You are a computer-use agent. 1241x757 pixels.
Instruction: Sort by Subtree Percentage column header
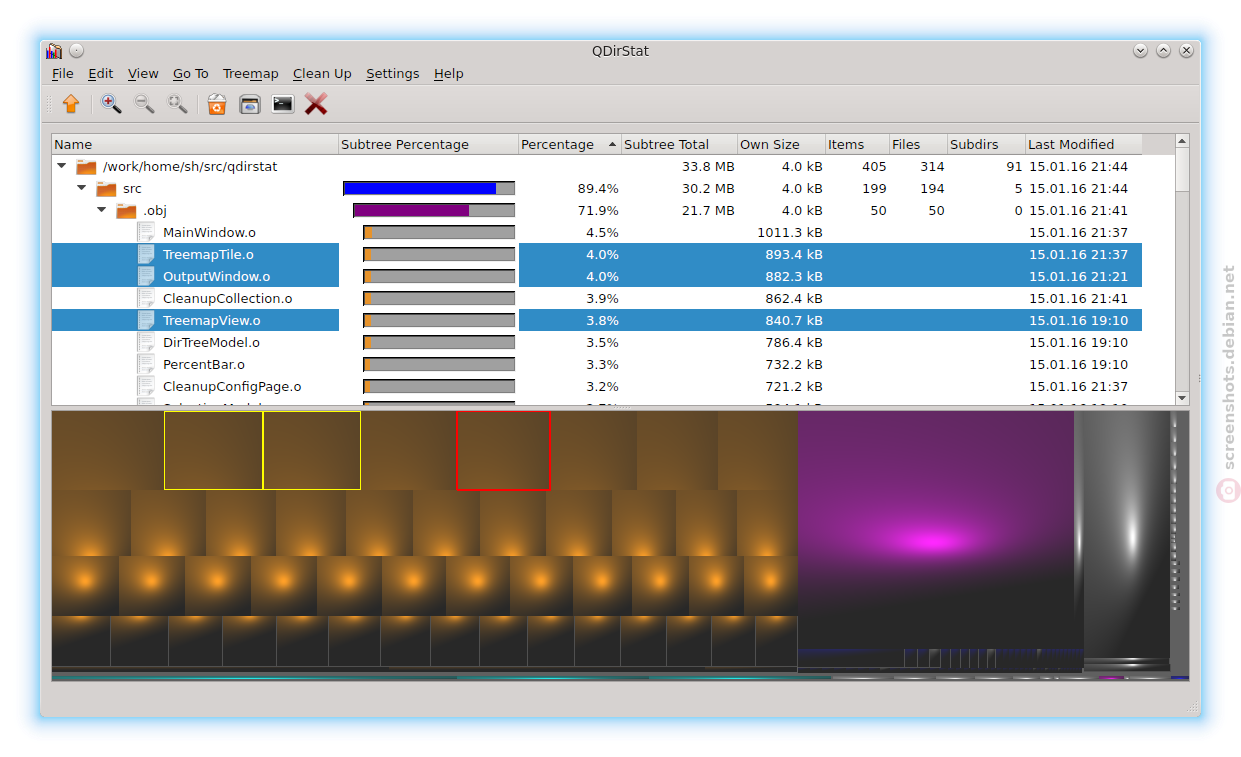tap(428, 145)
